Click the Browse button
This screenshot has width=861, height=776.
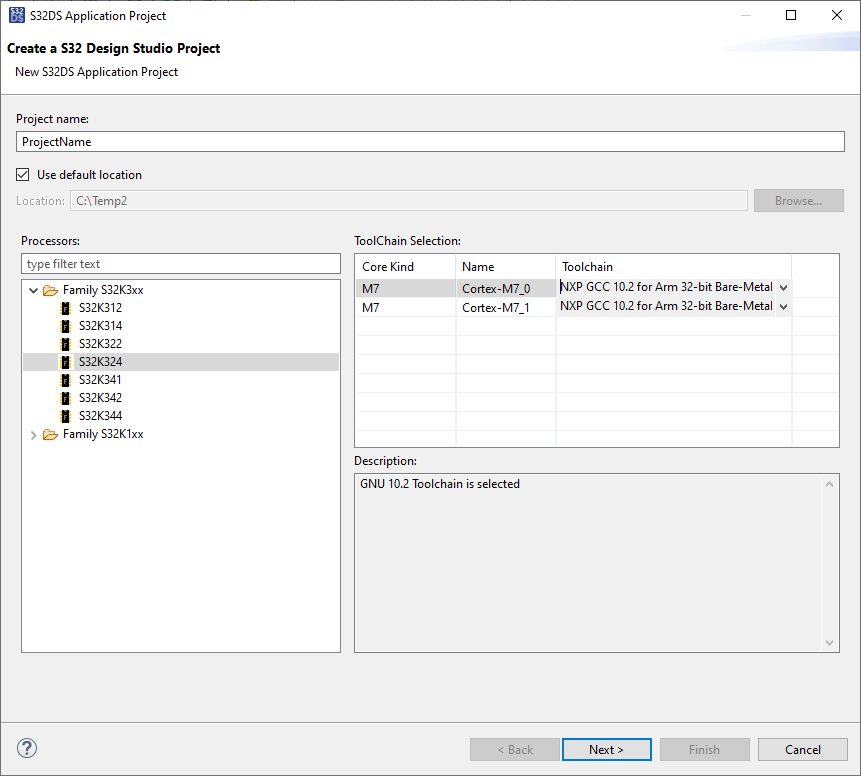(x=798, y=201)
